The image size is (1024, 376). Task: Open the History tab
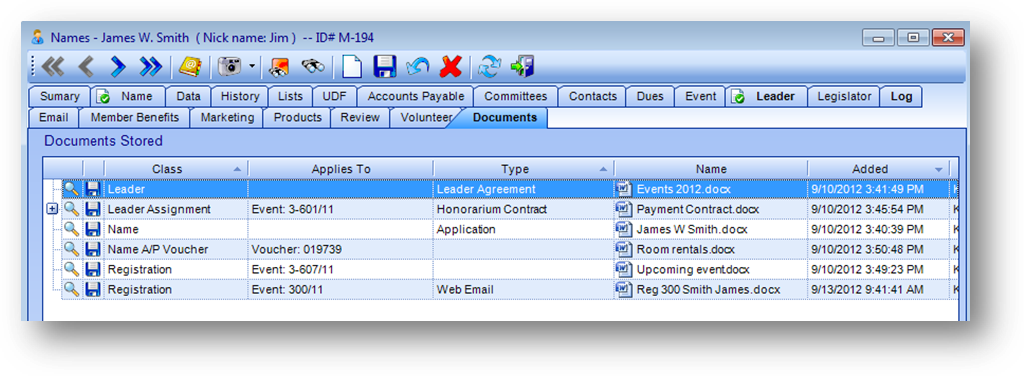click(x=240, y=97)
